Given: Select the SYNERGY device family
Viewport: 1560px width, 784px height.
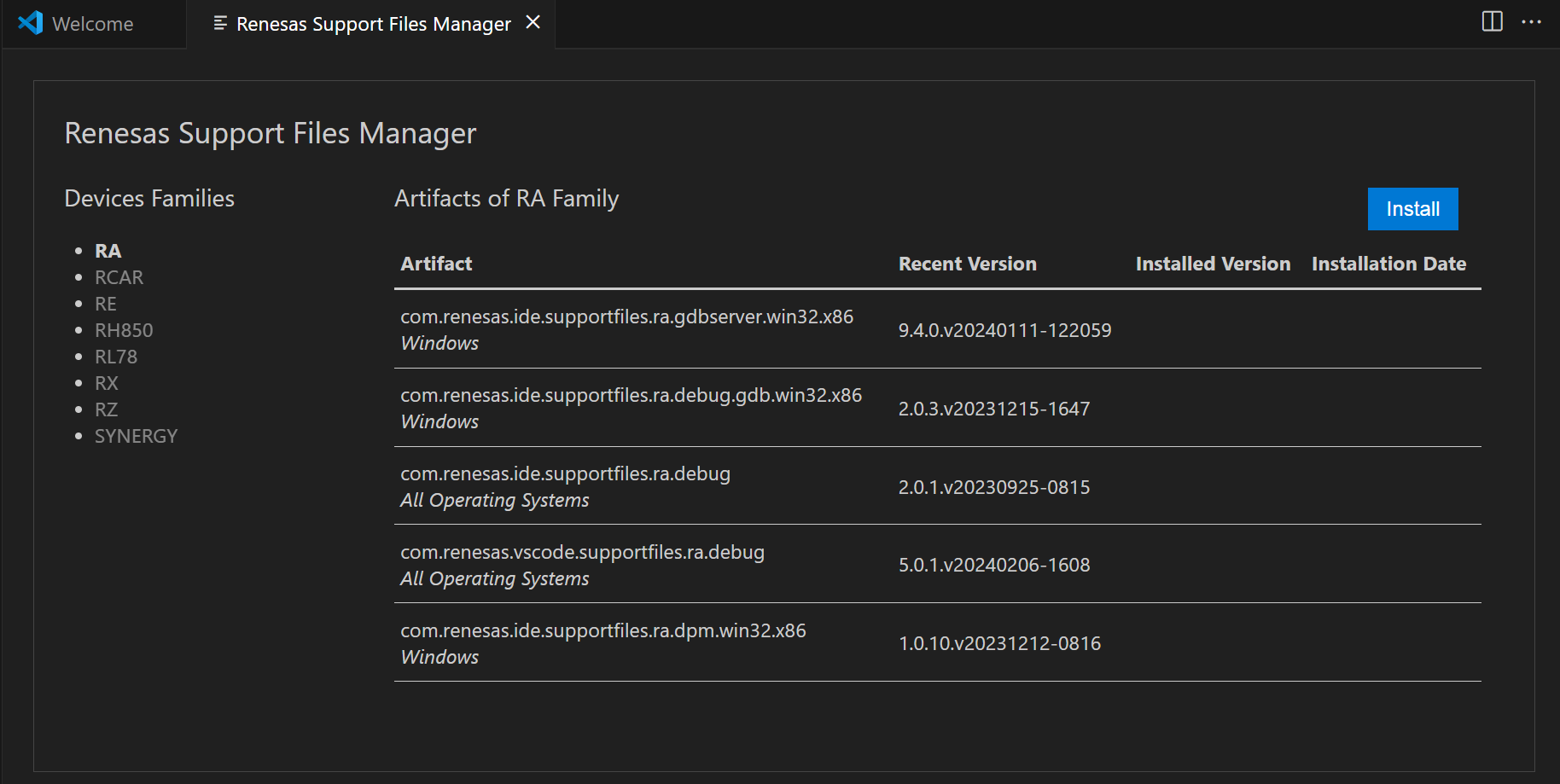Looking at the screenshot, I should 137,436.
